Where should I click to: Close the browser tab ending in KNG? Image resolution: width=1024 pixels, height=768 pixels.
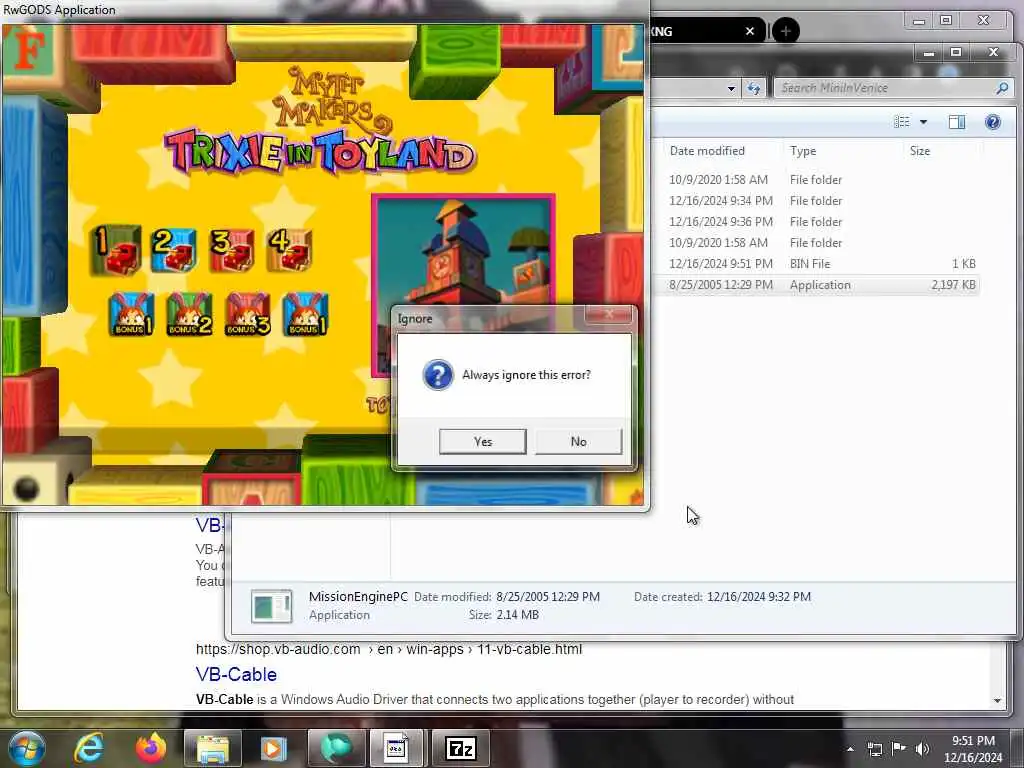(x=750, y=31)
